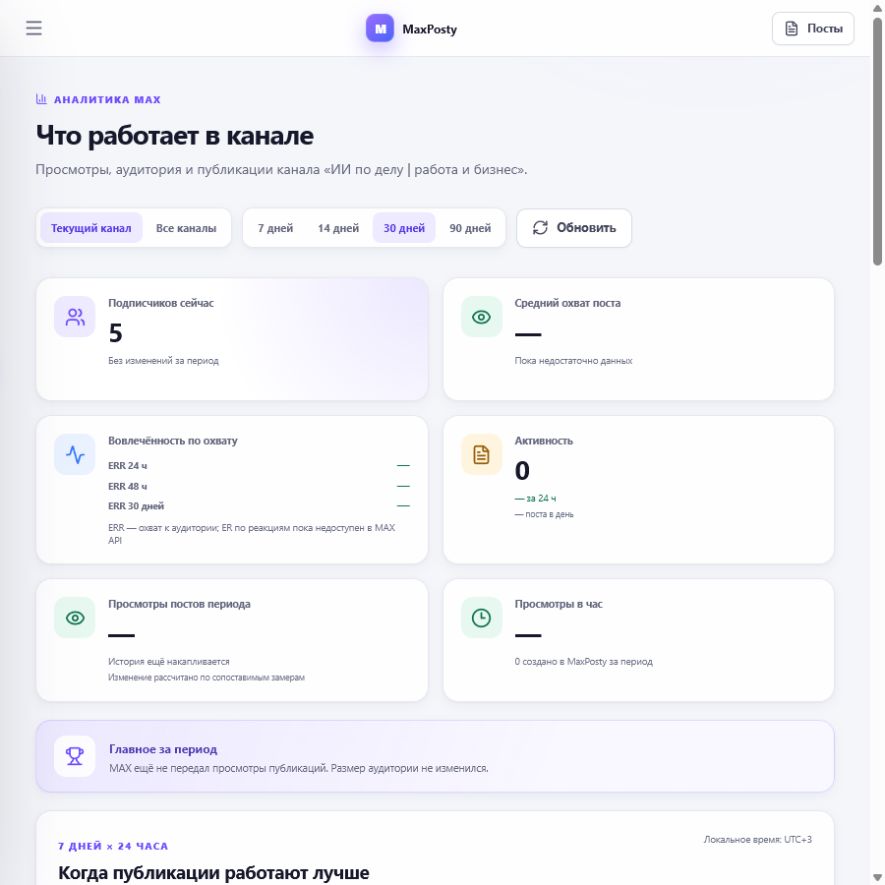The height and width of the screenshot is (885, 885).
Task: Click the subscribers people icon
Action: (x=75, y=317)
